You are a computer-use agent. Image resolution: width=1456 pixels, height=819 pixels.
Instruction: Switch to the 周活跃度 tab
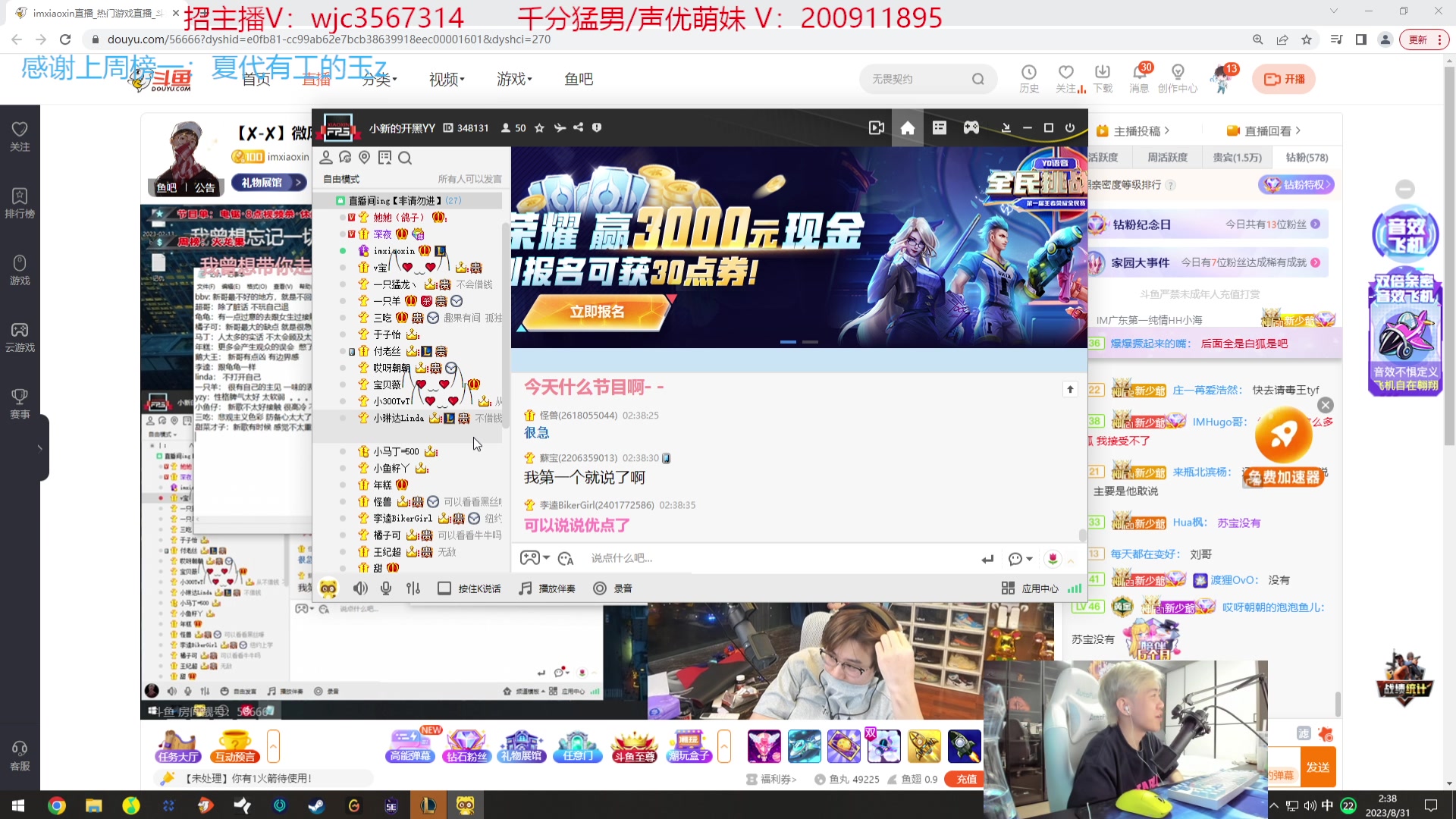click(1167, 158)
